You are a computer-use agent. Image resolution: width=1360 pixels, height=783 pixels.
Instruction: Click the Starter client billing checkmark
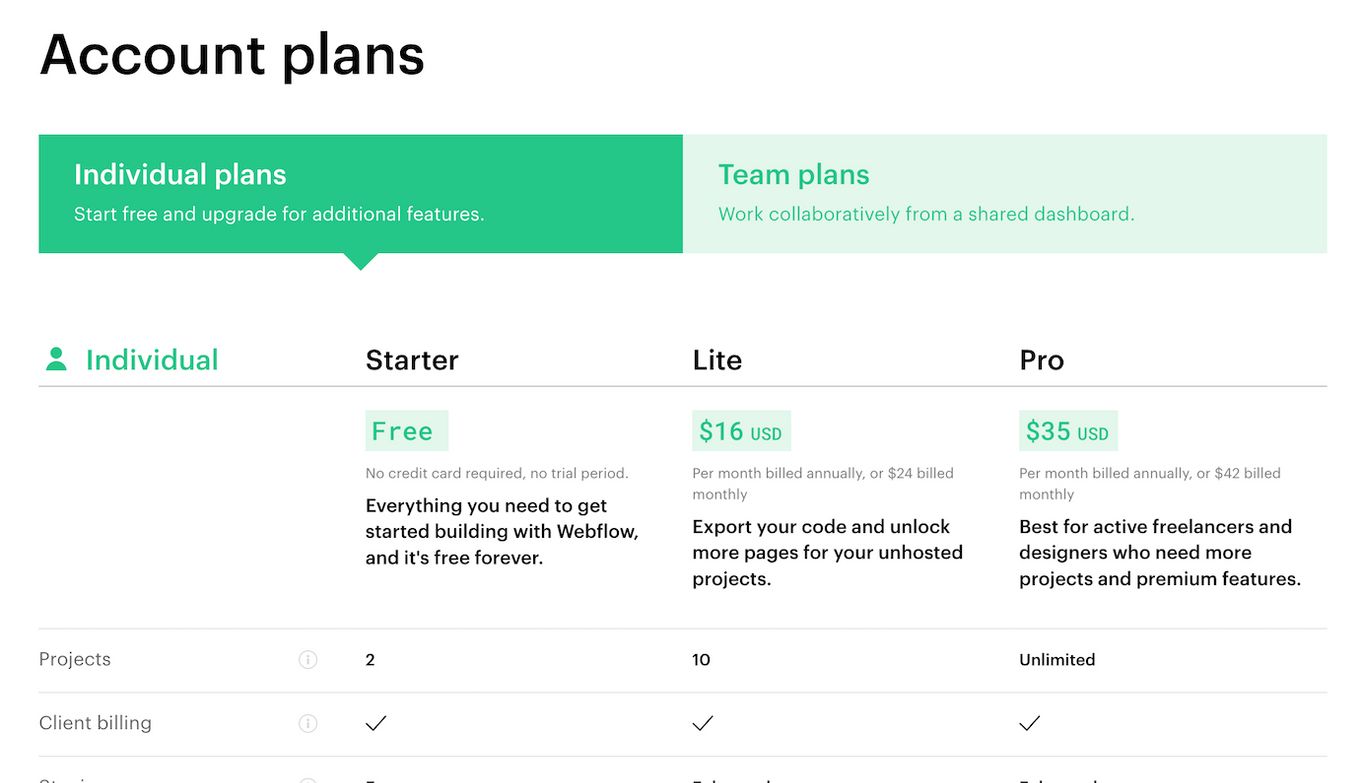376,723
